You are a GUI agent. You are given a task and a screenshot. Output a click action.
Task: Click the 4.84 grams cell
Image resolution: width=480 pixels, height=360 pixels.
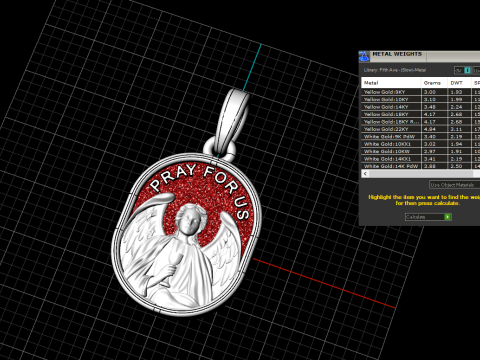[x=434, y=129]
